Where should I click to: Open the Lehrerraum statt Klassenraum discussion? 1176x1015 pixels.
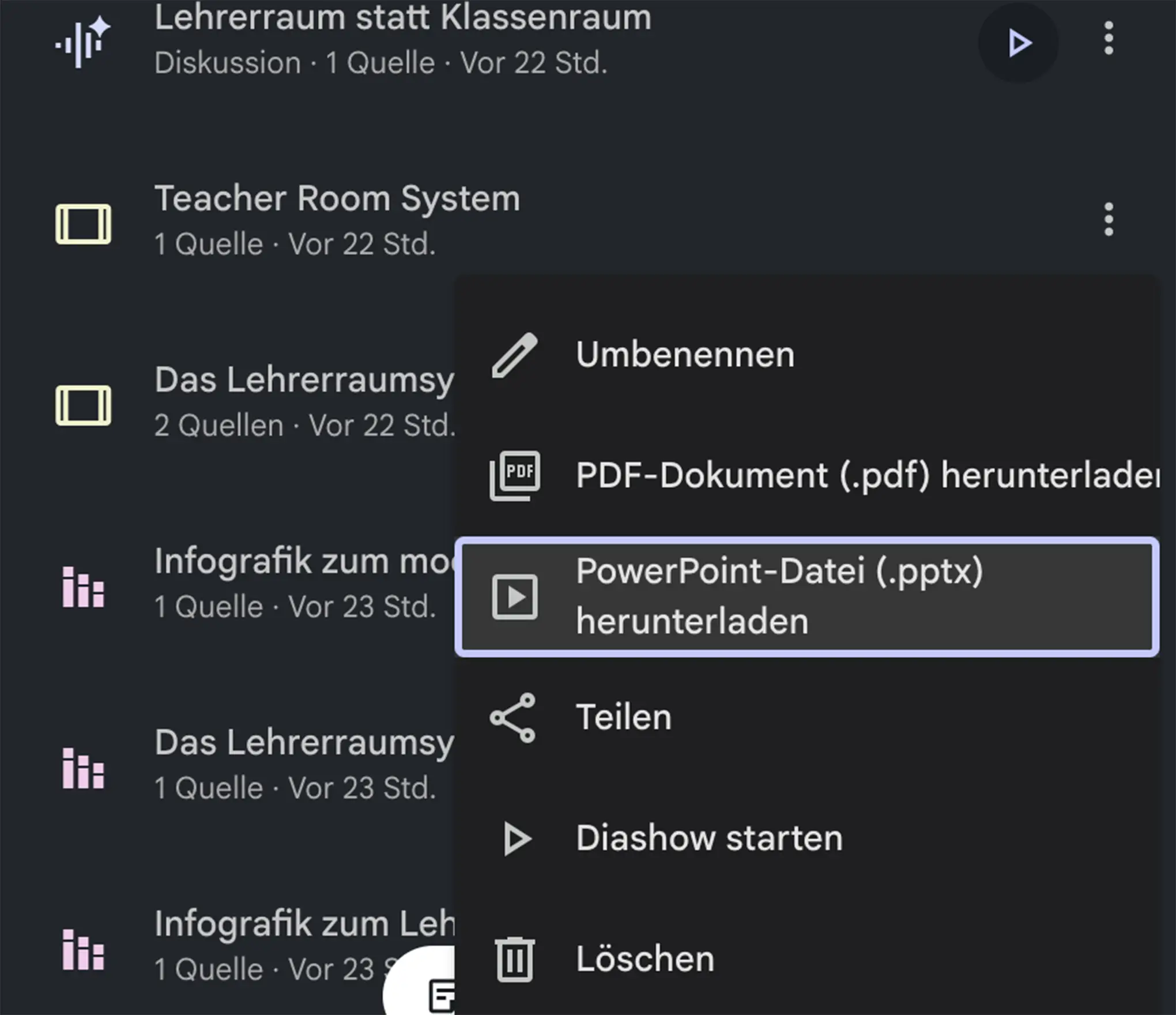pyautogui.click(x=402, y=18)
